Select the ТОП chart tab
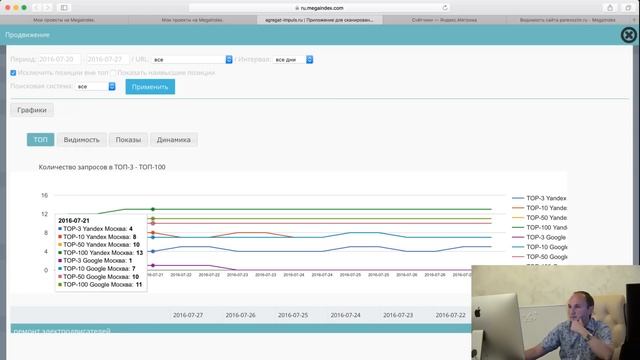Image resolution: width=640 pixels, height=360 pixels. point(40,140)
